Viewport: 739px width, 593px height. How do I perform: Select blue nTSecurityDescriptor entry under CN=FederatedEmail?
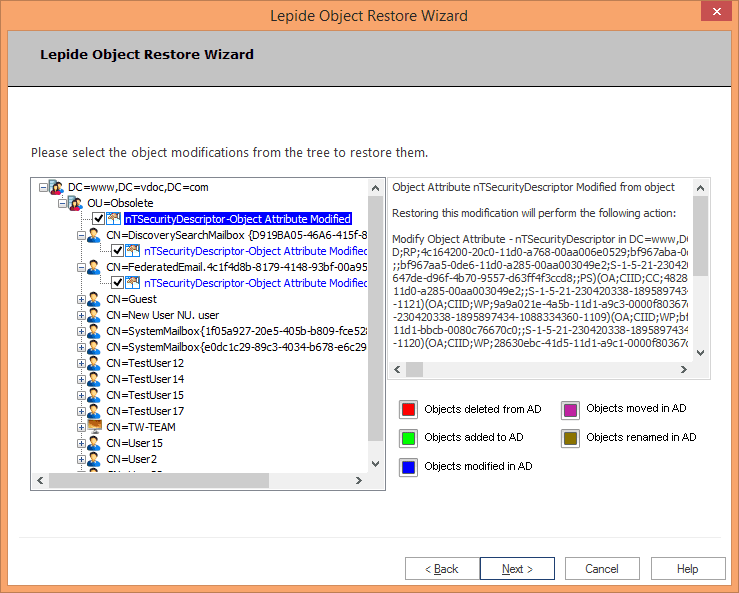[255, 283]
